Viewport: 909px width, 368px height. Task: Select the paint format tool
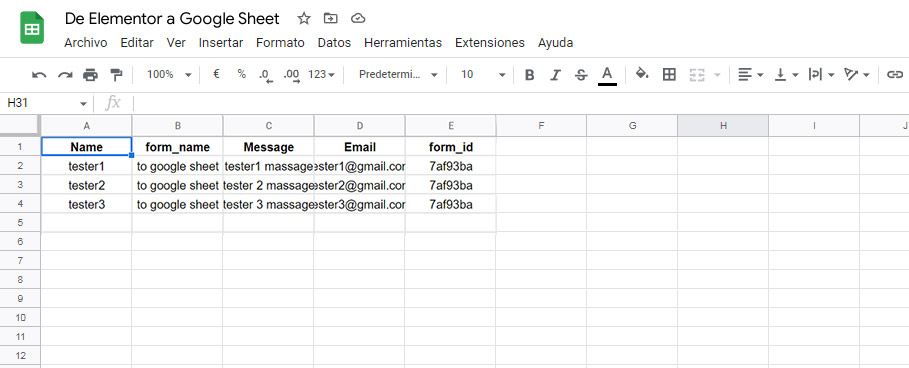pyautogui.click(x=116, y=75)
